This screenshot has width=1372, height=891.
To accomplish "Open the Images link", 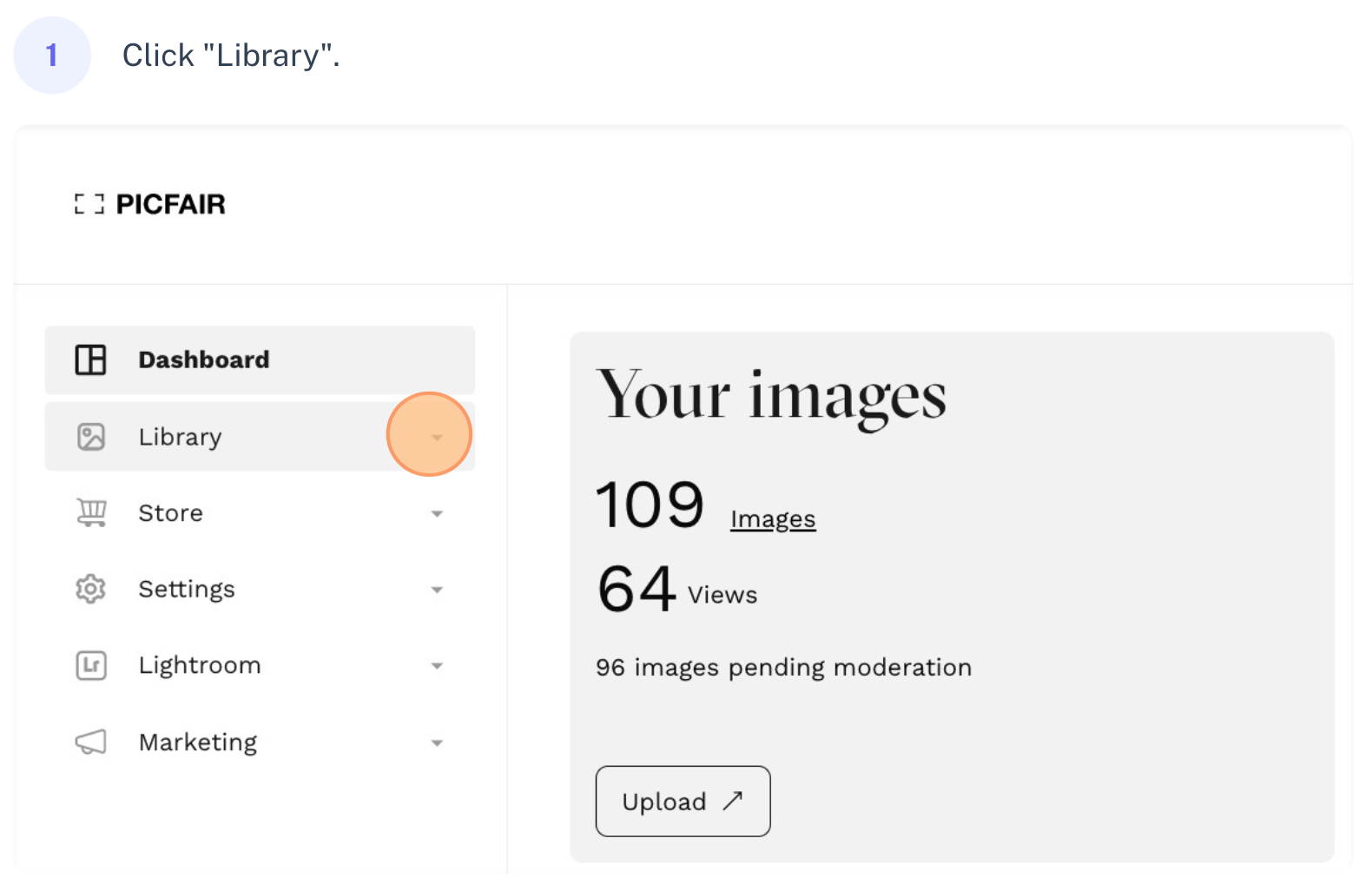I will (x=773, y=519).
